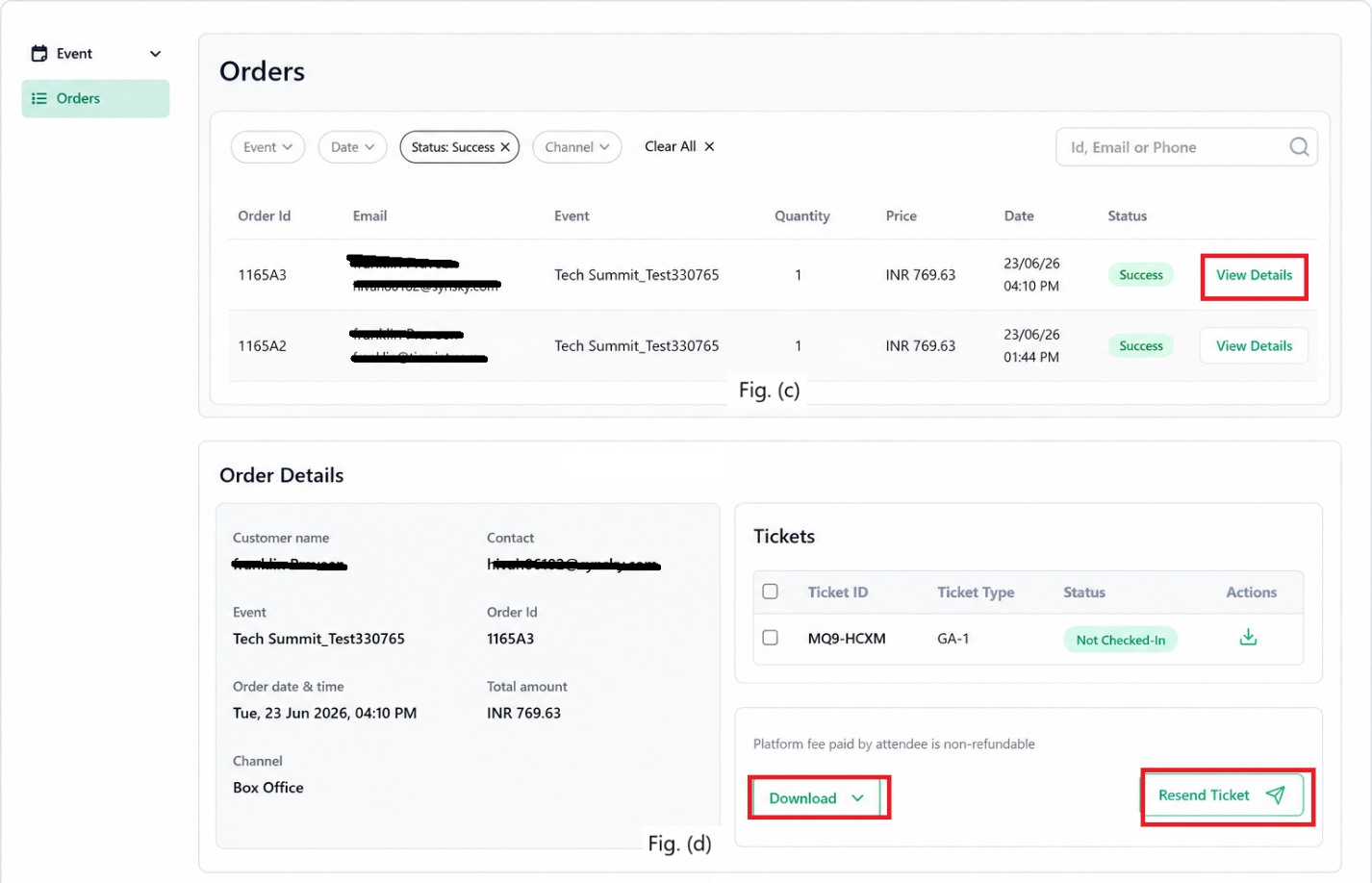Screen dimensions: 1372x883
Task: Open the Download dropdown button
Action: pyautogui.click(x=816, y=798)
